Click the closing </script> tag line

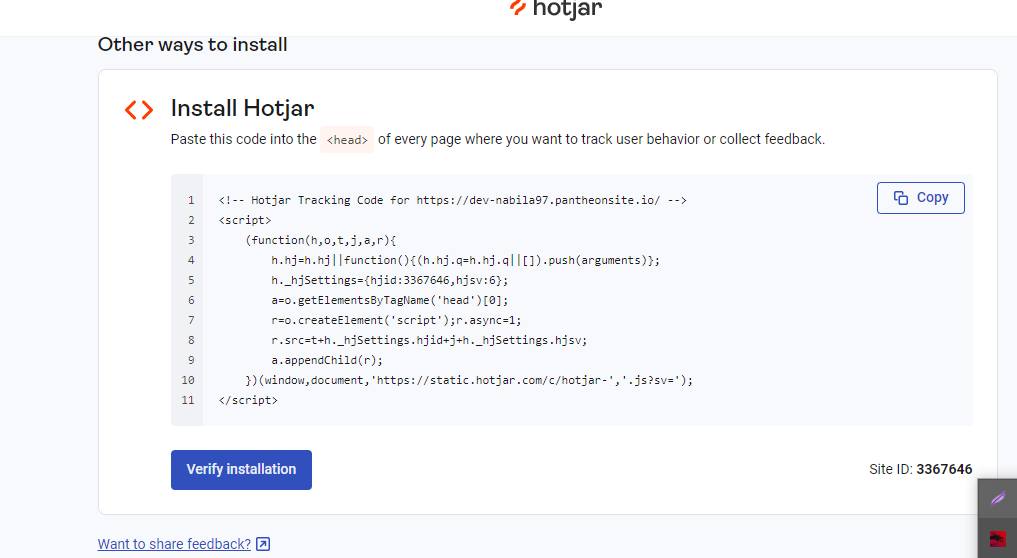[x=248, y=400]
